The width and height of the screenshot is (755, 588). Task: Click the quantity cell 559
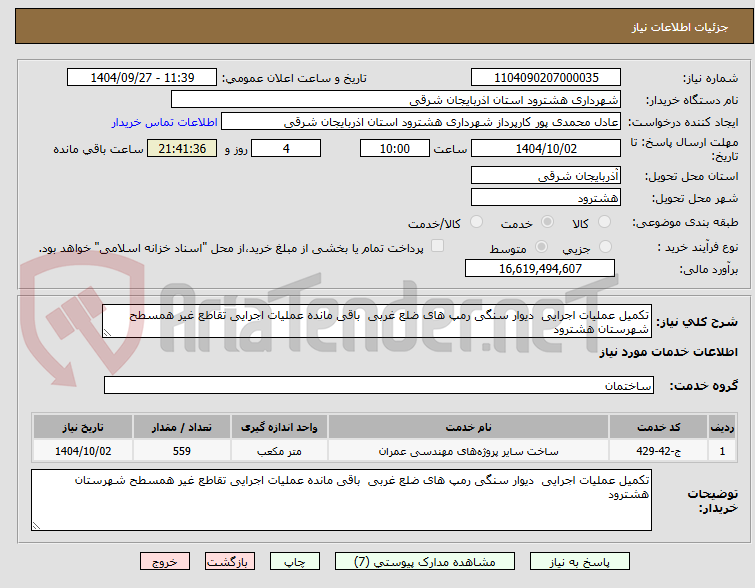(x=182, y=451)
